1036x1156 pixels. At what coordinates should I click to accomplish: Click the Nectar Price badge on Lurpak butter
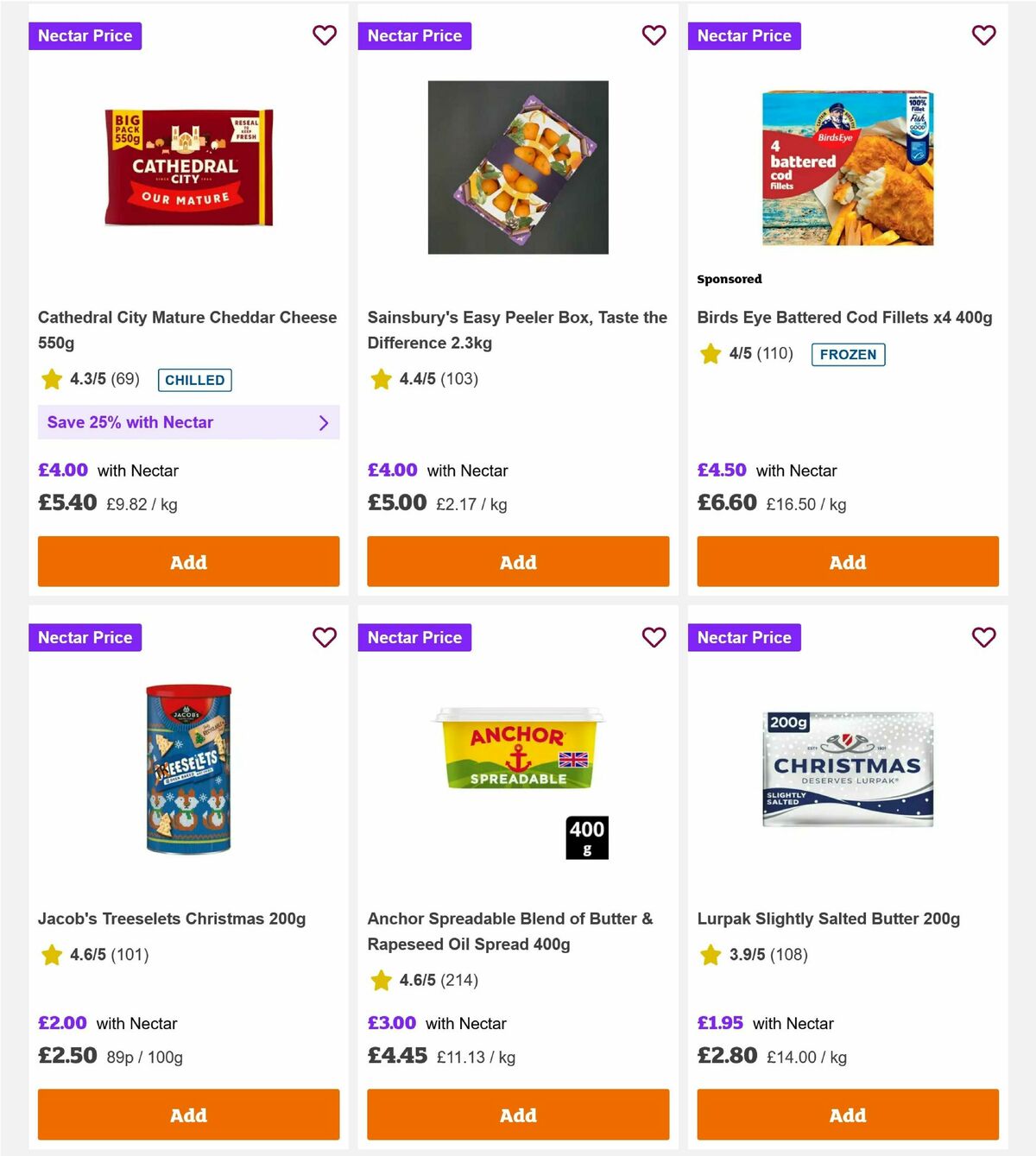click(x=744, y=637)
